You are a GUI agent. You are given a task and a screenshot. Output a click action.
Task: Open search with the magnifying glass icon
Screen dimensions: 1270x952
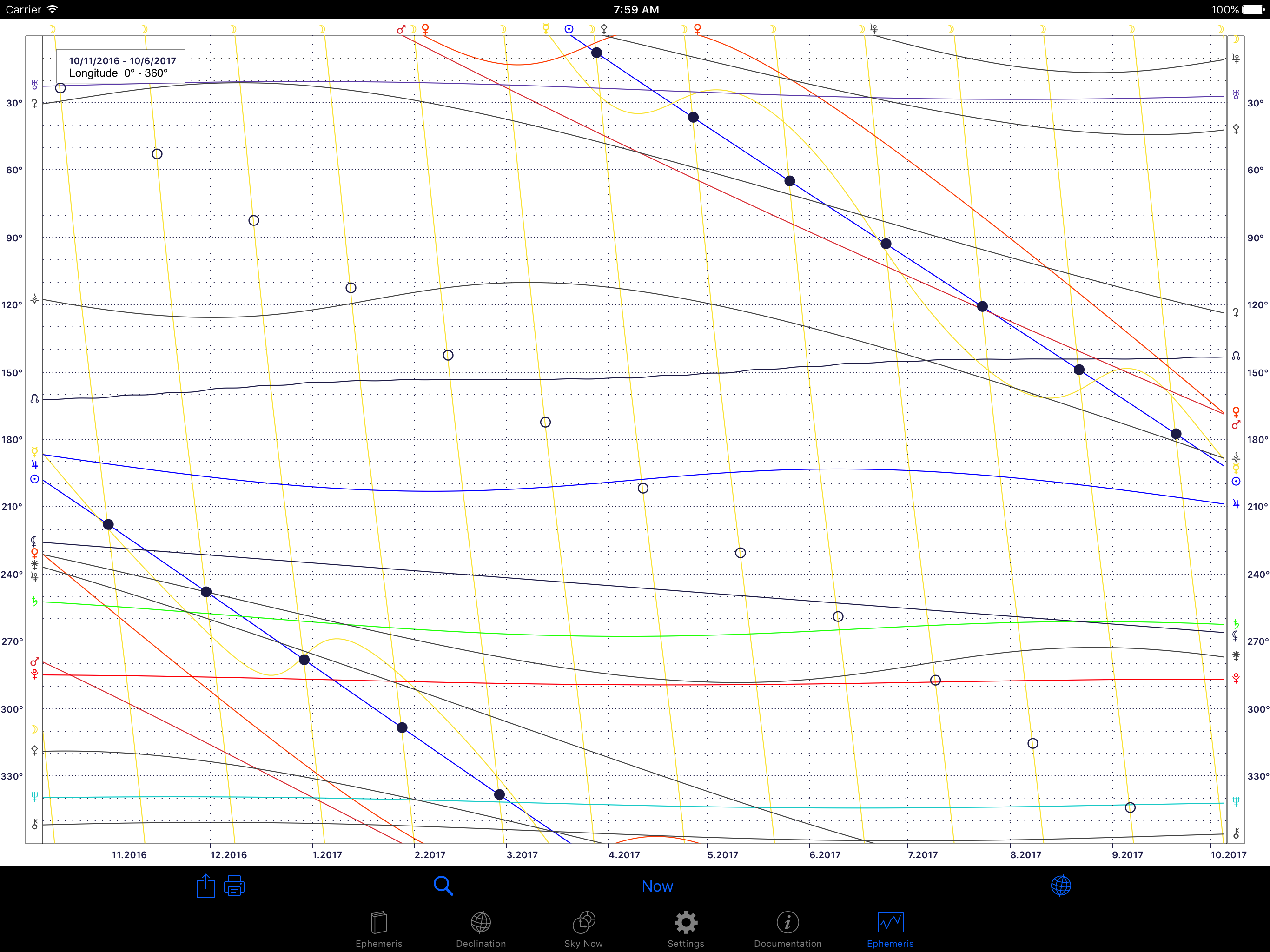pyautogui.click(x=443, y=886)
